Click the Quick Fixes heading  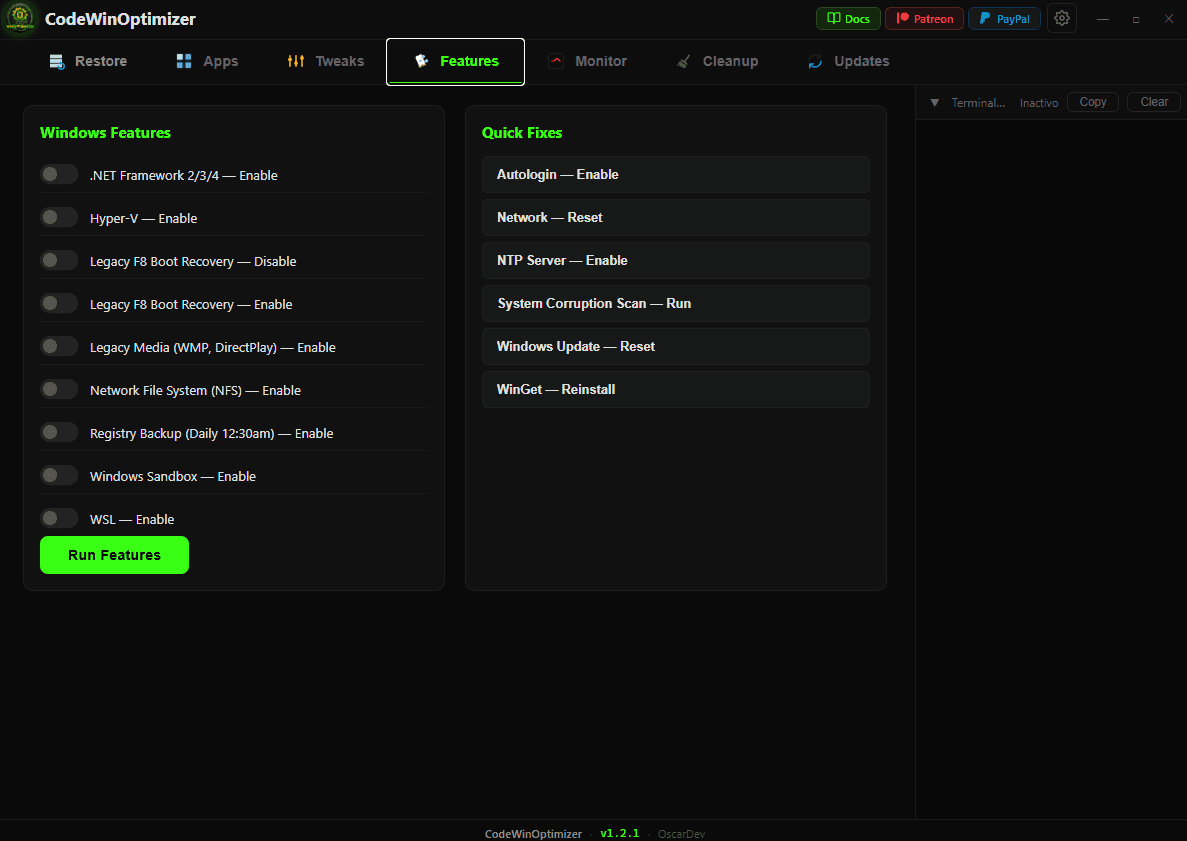(x=522, y=133)
